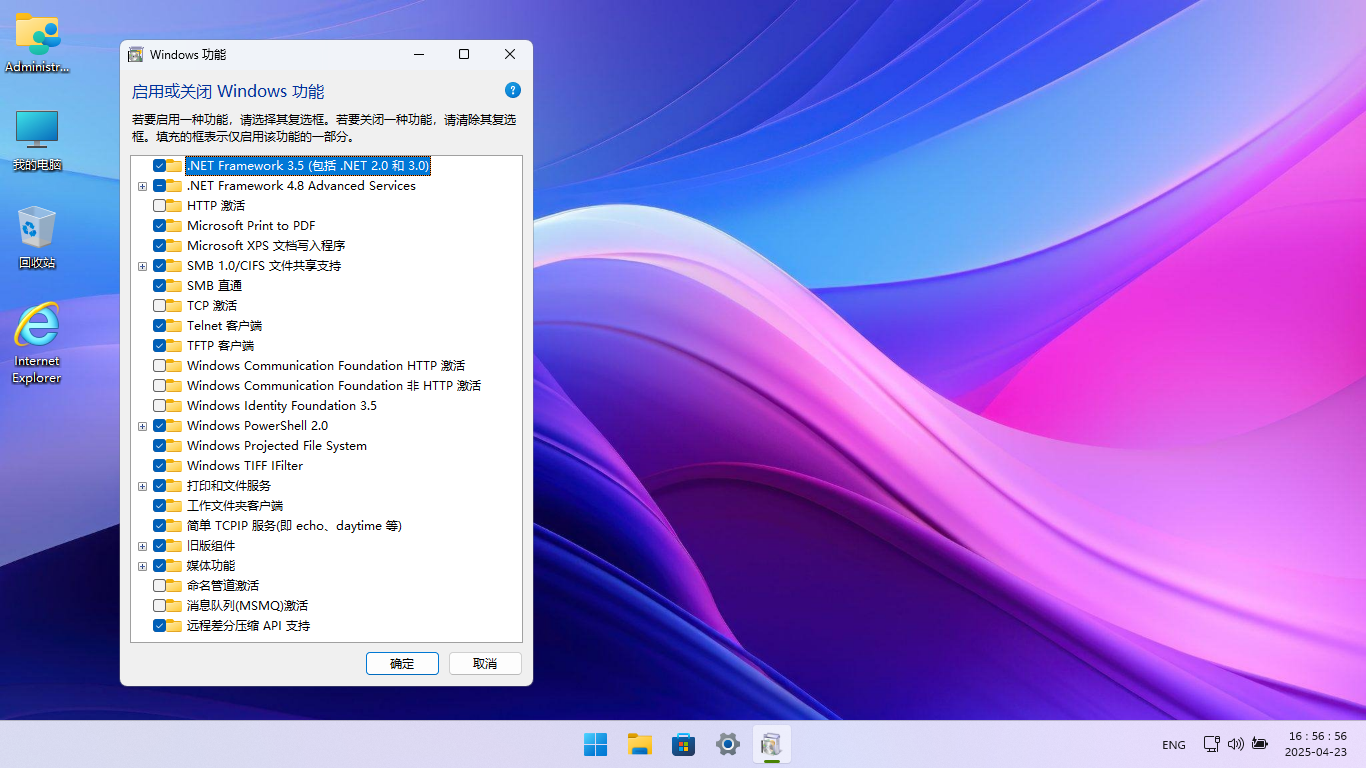Expand .NET Framework 4.8 Advanced Services
Image resolution: width=1366 pixels, height=768 pixels.
pyautogui.click(x=142, y=186)
